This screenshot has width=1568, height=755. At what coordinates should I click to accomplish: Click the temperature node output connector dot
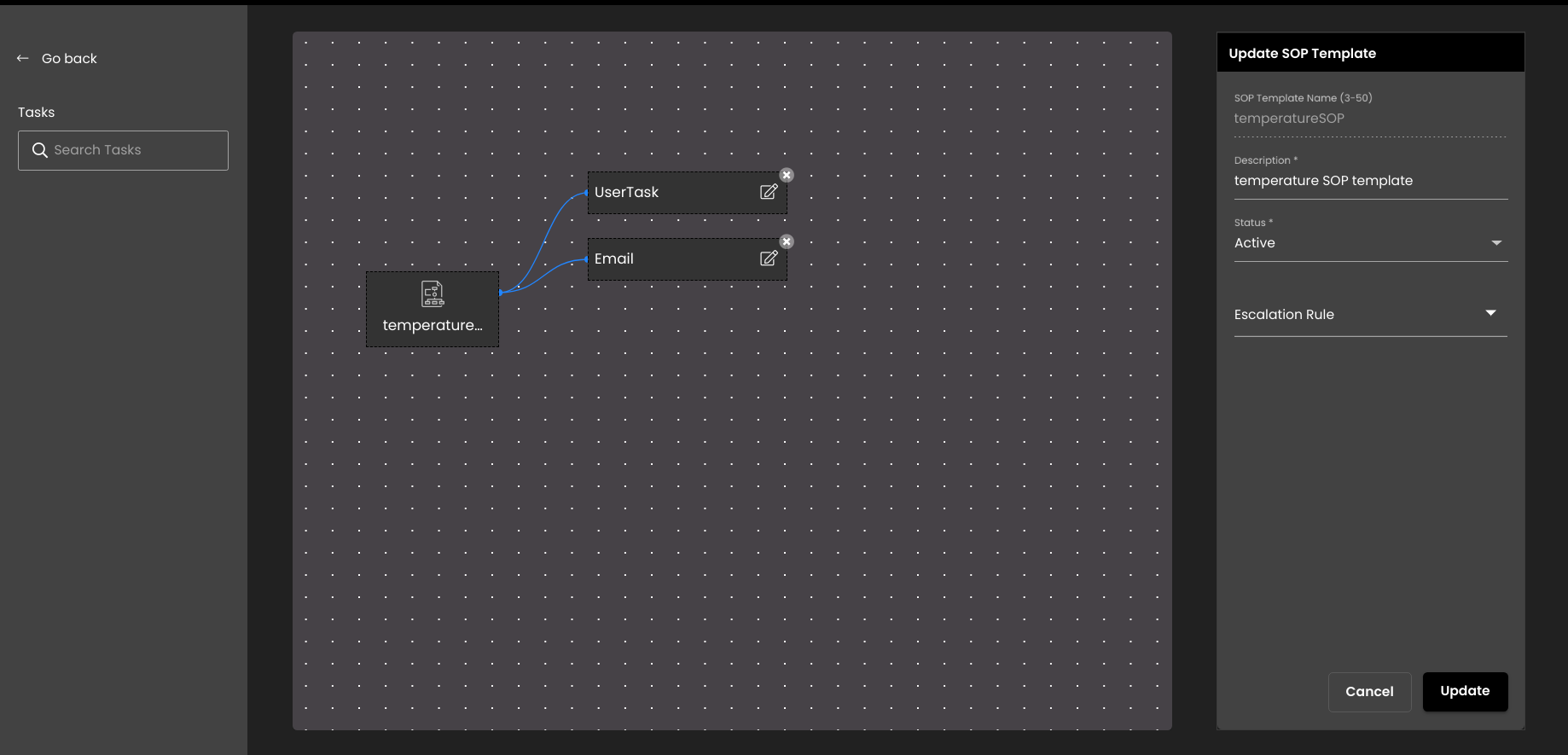501,293
